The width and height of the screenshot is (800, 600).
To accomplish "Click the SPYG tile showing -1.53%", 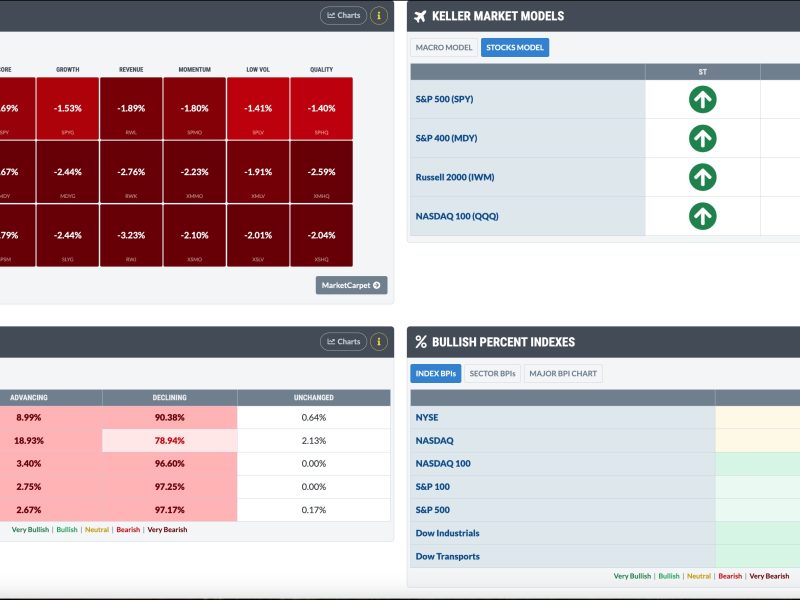I will (x=68, y=109).
